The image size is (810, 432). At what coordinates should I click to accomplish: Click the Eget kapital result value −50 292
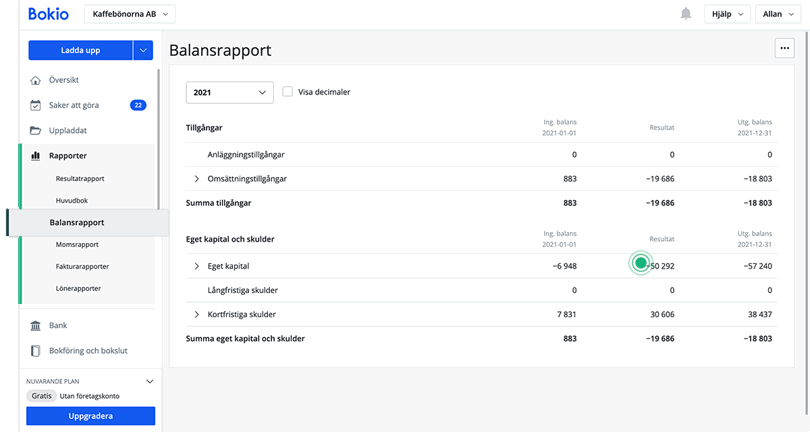click(660, 266)
